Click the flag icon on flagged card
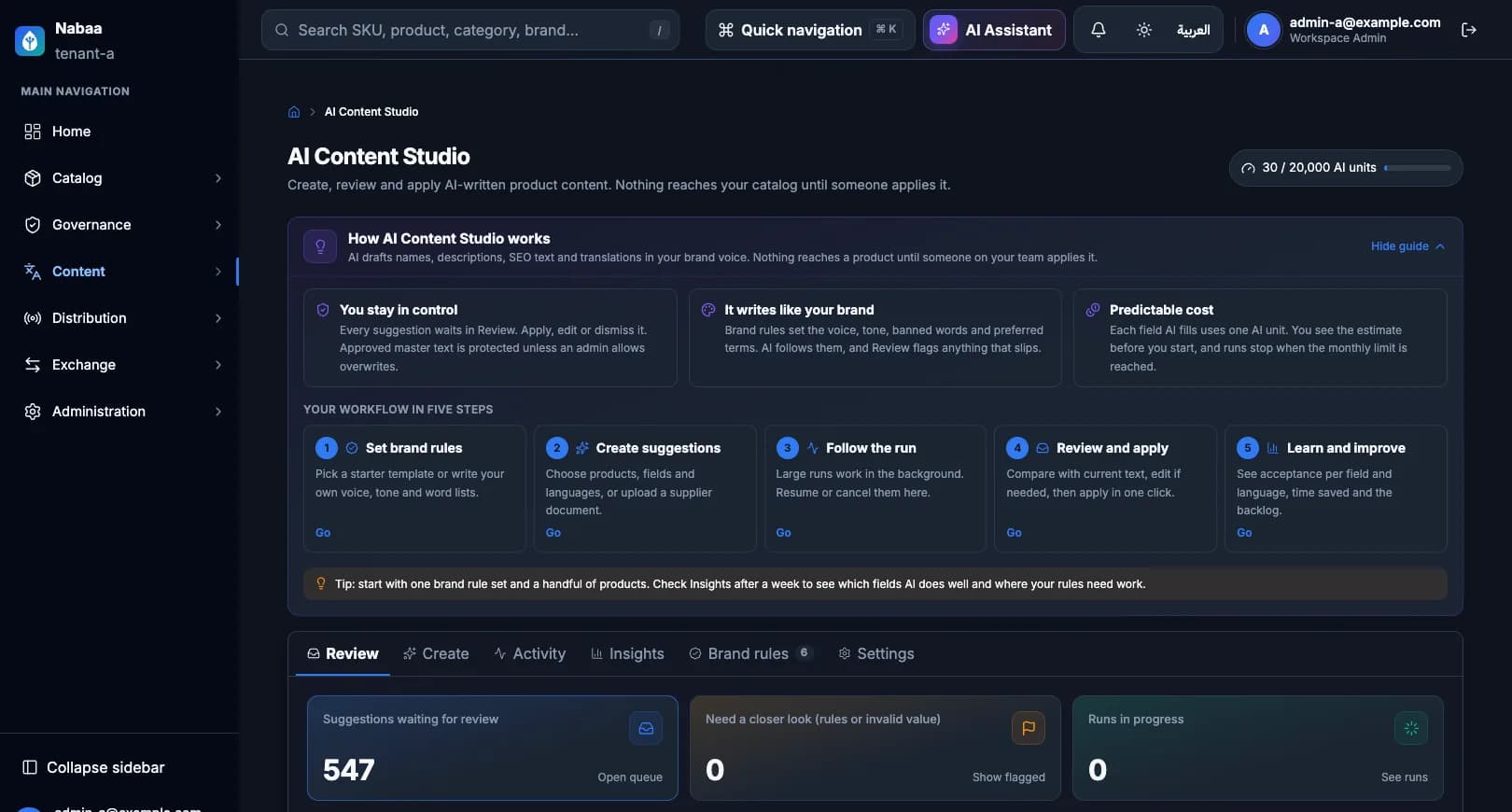1512x812 pixels. point(1029,728)
